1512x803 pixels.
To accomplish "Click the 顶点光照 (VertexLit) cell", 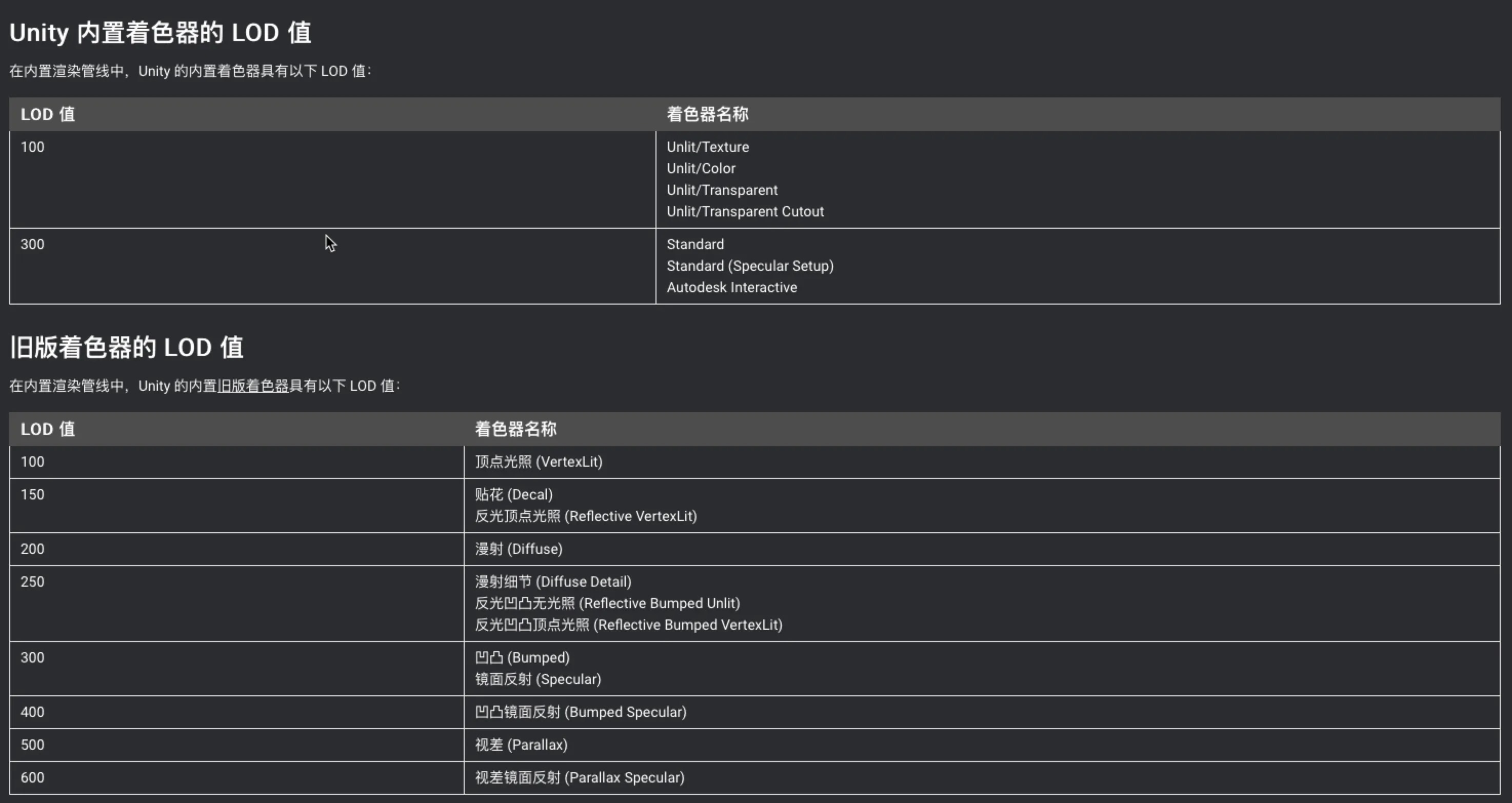I will (538, 462).
